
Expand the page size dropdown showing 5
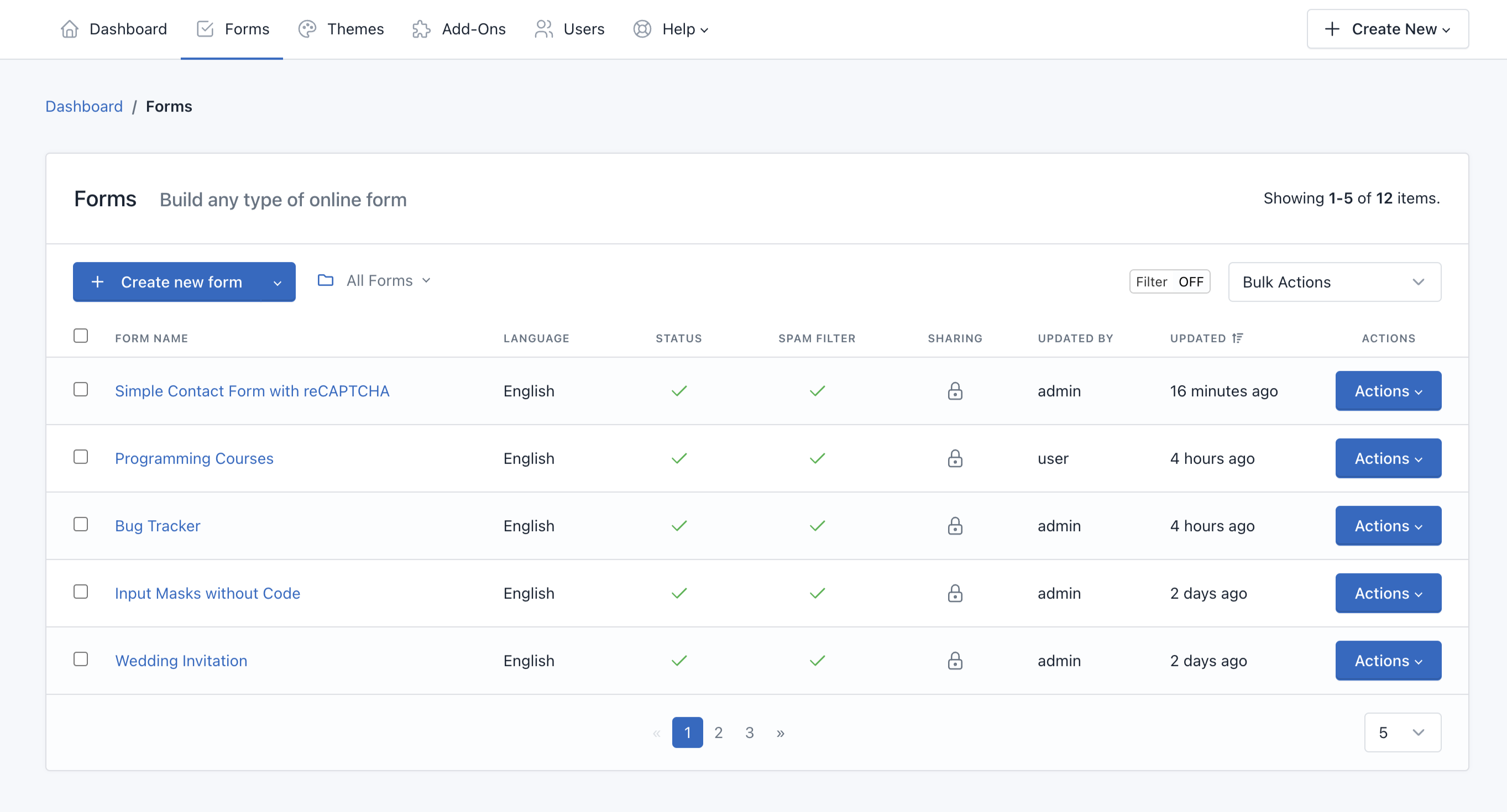pyautogui.click(x=1402, y=732)
